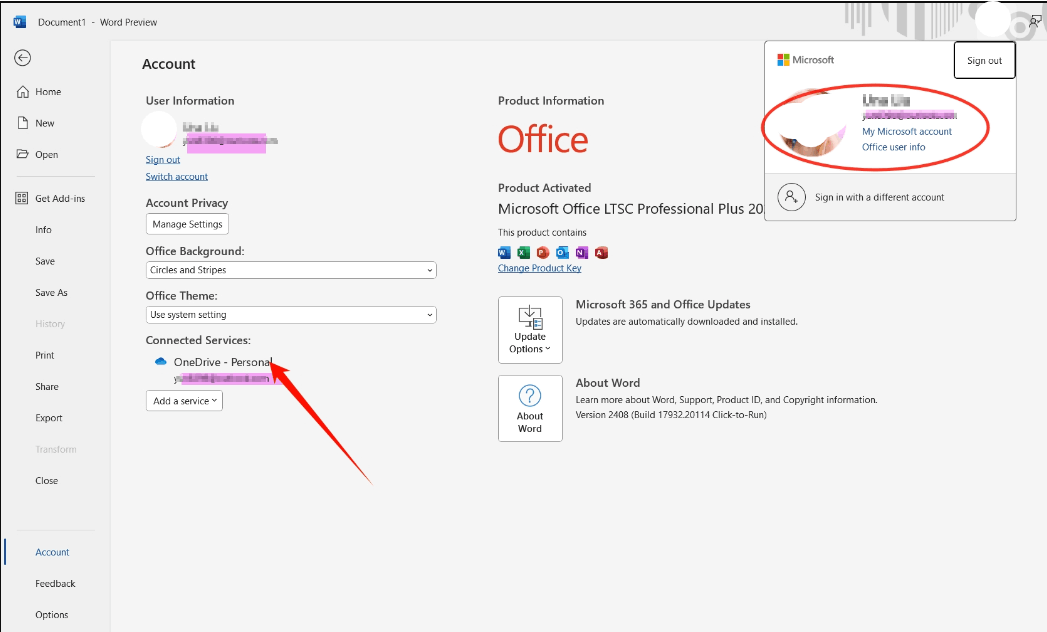The height and width of the screenshot is (632, 1047).
Task: Click the Switch account link
Action: [x=176, y=176]
